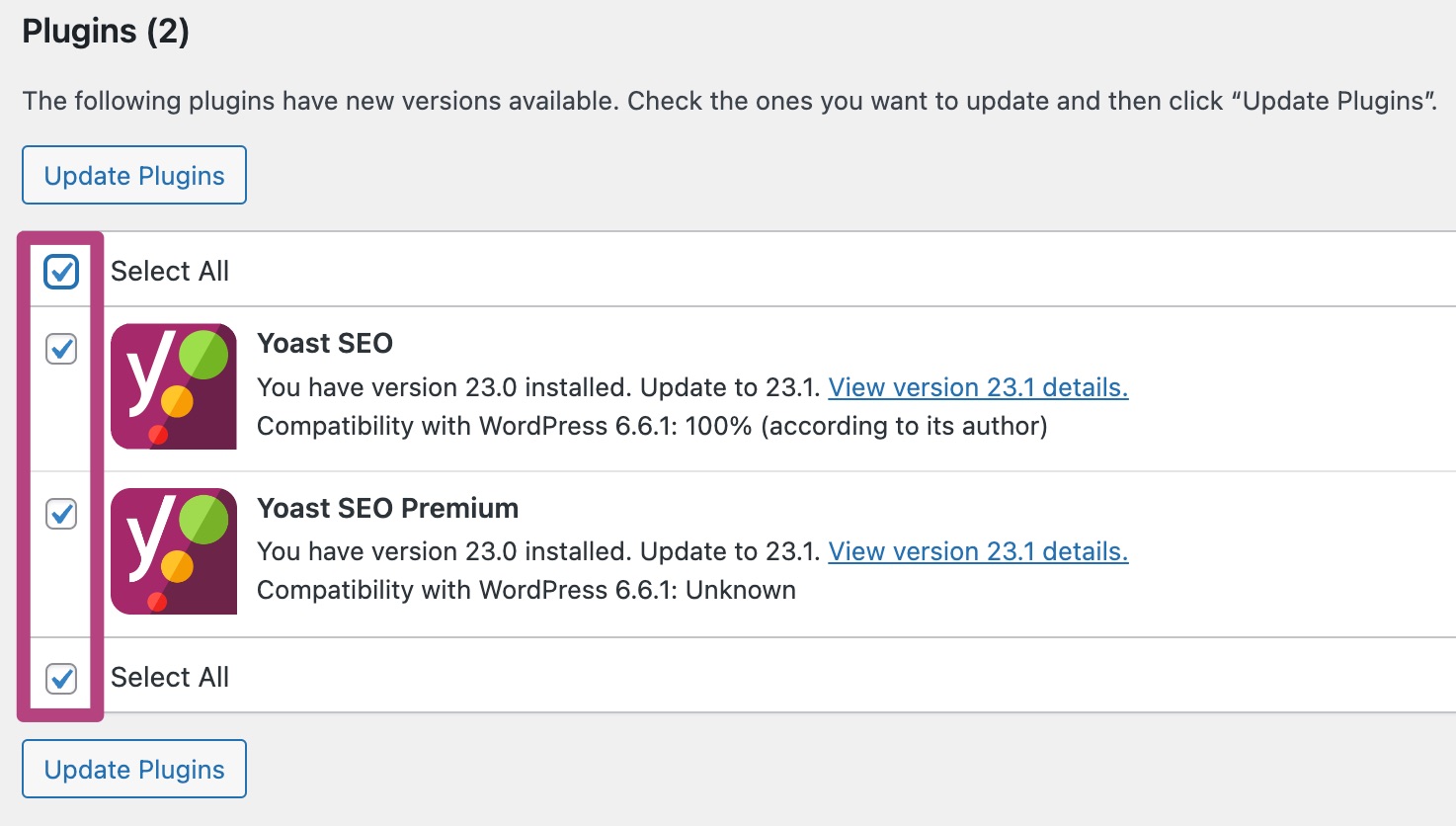
Task: Uncheck the Yoast SEO plugin checkbox
Action: pos(61,349)
